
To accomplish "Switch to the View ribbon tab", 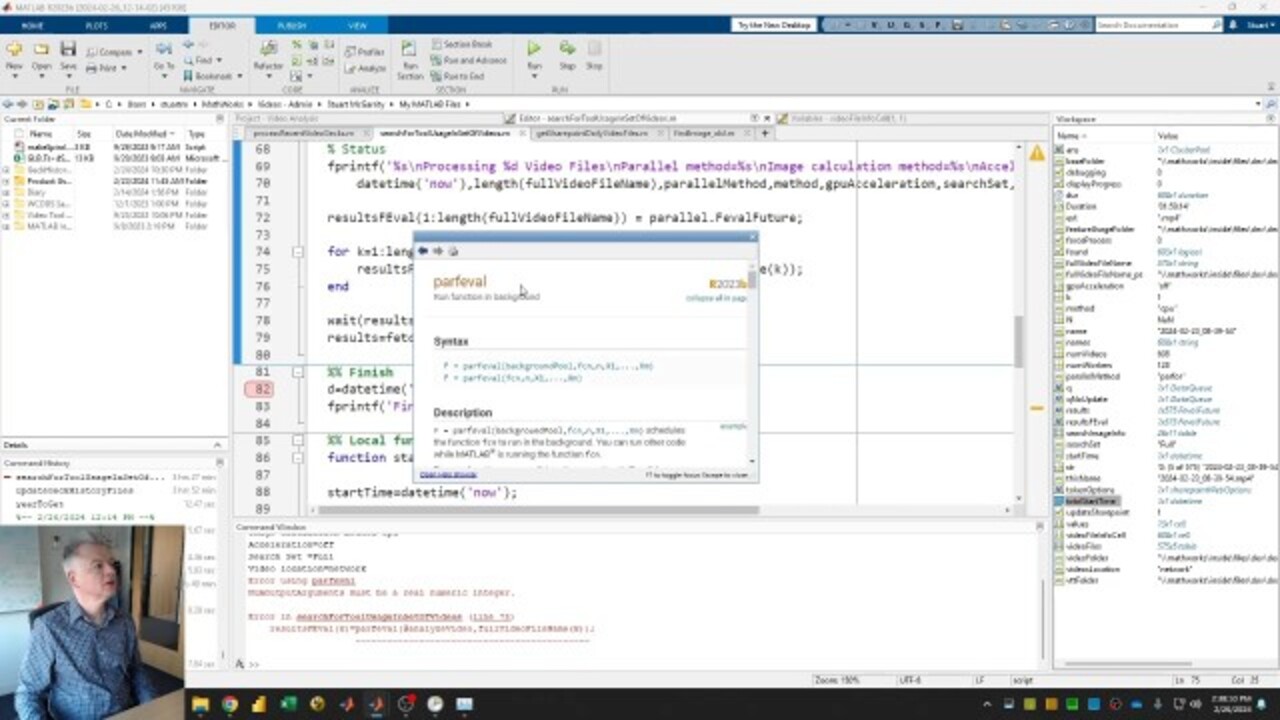I will pos(357,25).
